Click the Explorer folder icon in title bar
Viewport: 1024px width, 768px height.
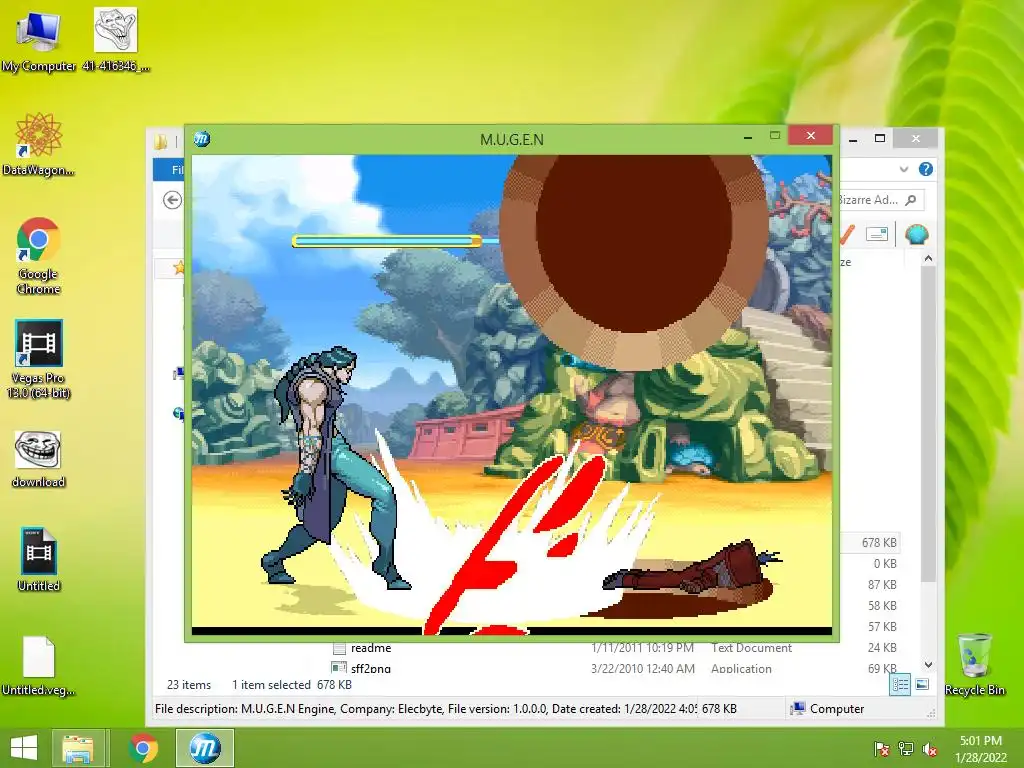coord(161,141)
